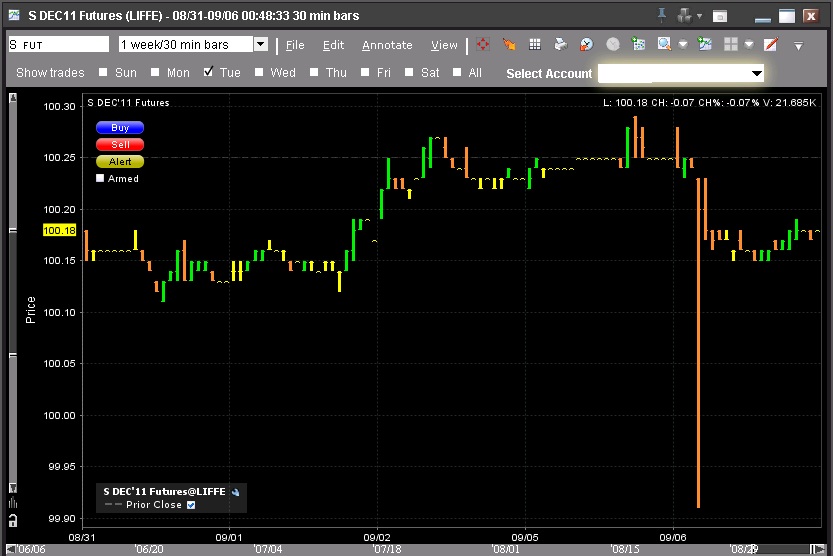833x556 pixels.
Task: Click the magnifying glass zoom icon
Action: click(664, 45)
